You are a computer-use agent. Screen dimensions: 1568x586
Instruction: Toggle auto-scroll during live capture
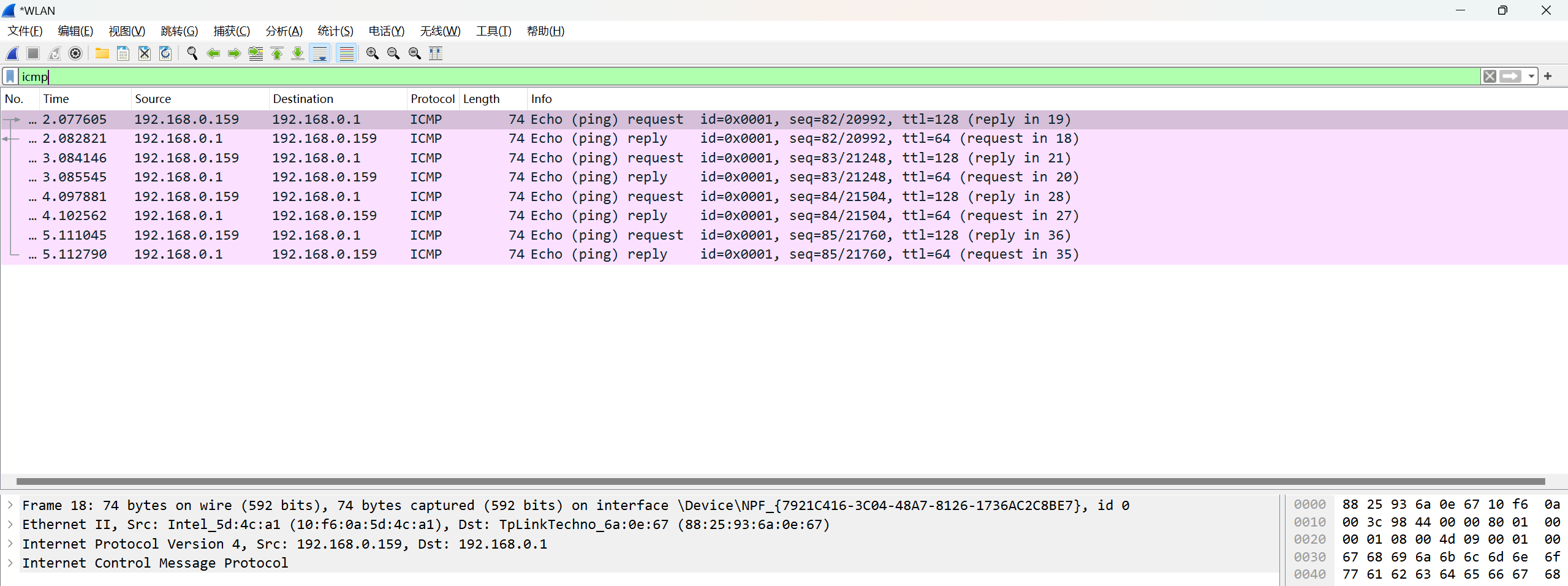320,53
